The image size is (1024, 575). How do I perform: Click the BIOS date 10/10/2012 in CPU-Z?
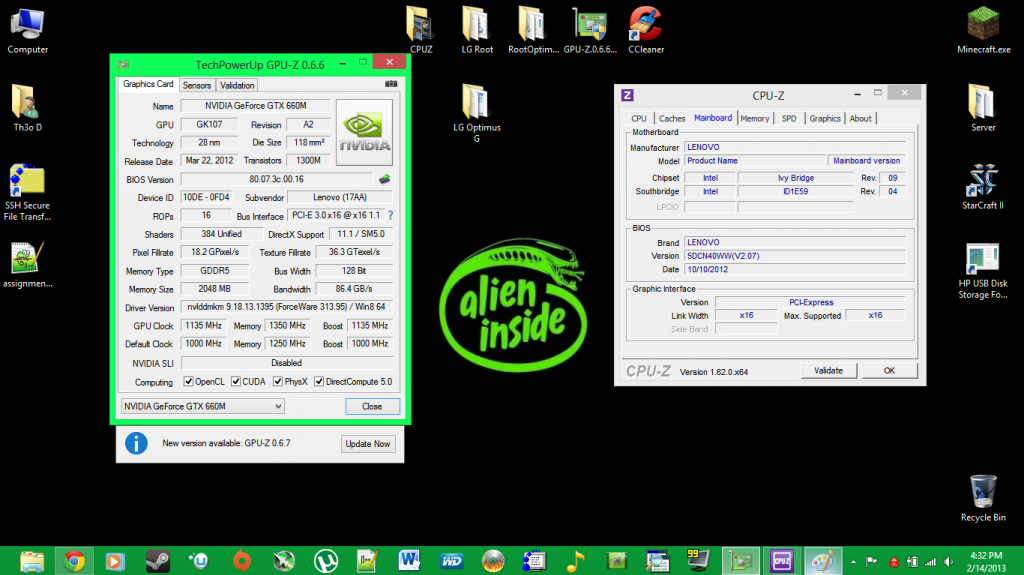795,269
